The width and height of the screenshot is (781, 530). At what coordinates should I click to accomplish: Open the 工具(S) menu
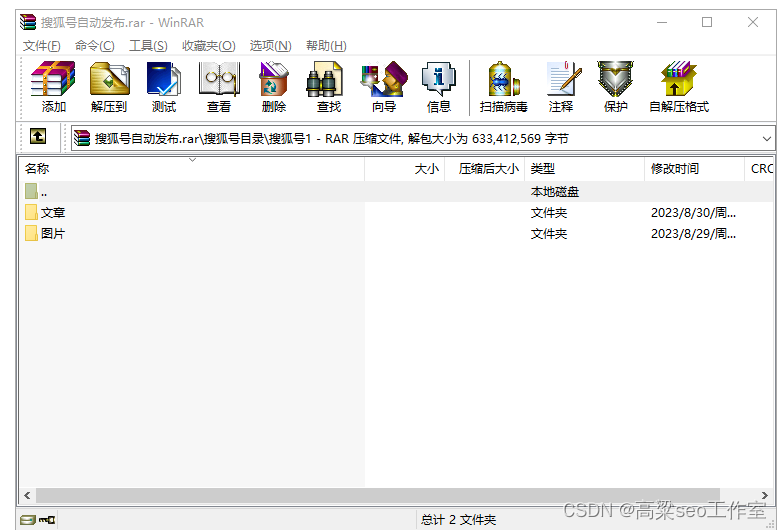148,46
